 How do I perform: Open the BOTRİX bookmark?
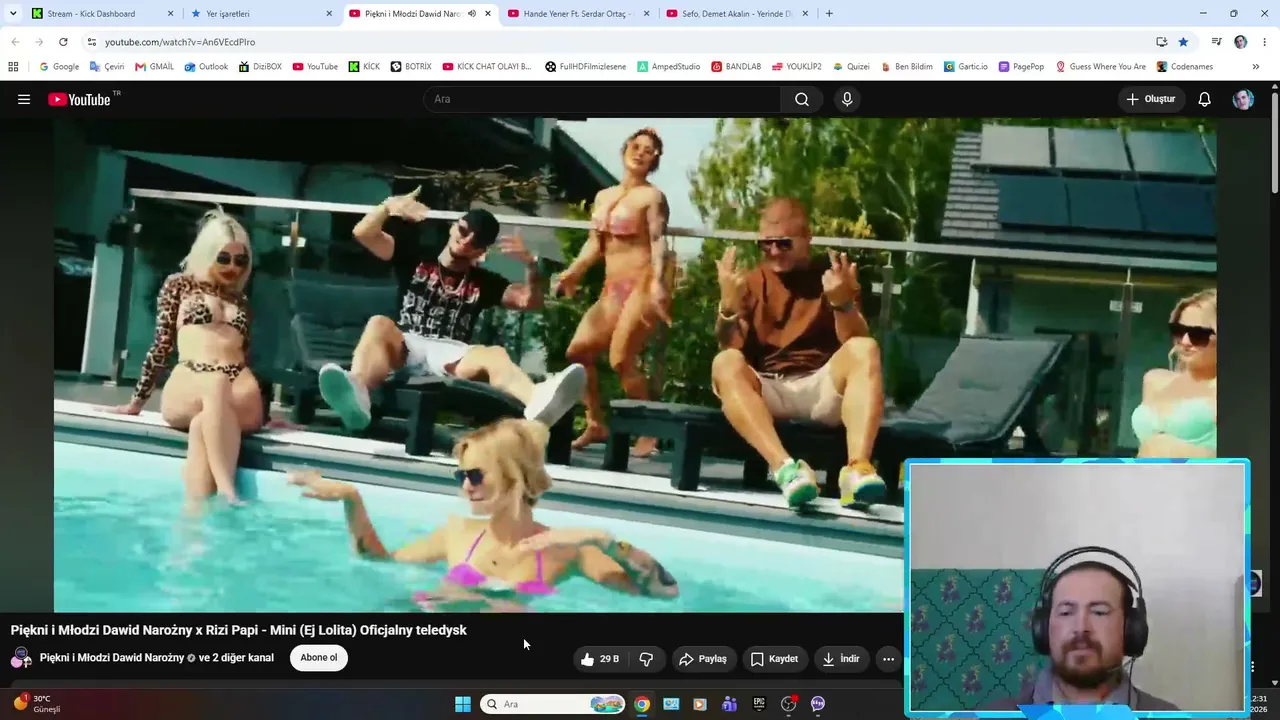(411, 67)
